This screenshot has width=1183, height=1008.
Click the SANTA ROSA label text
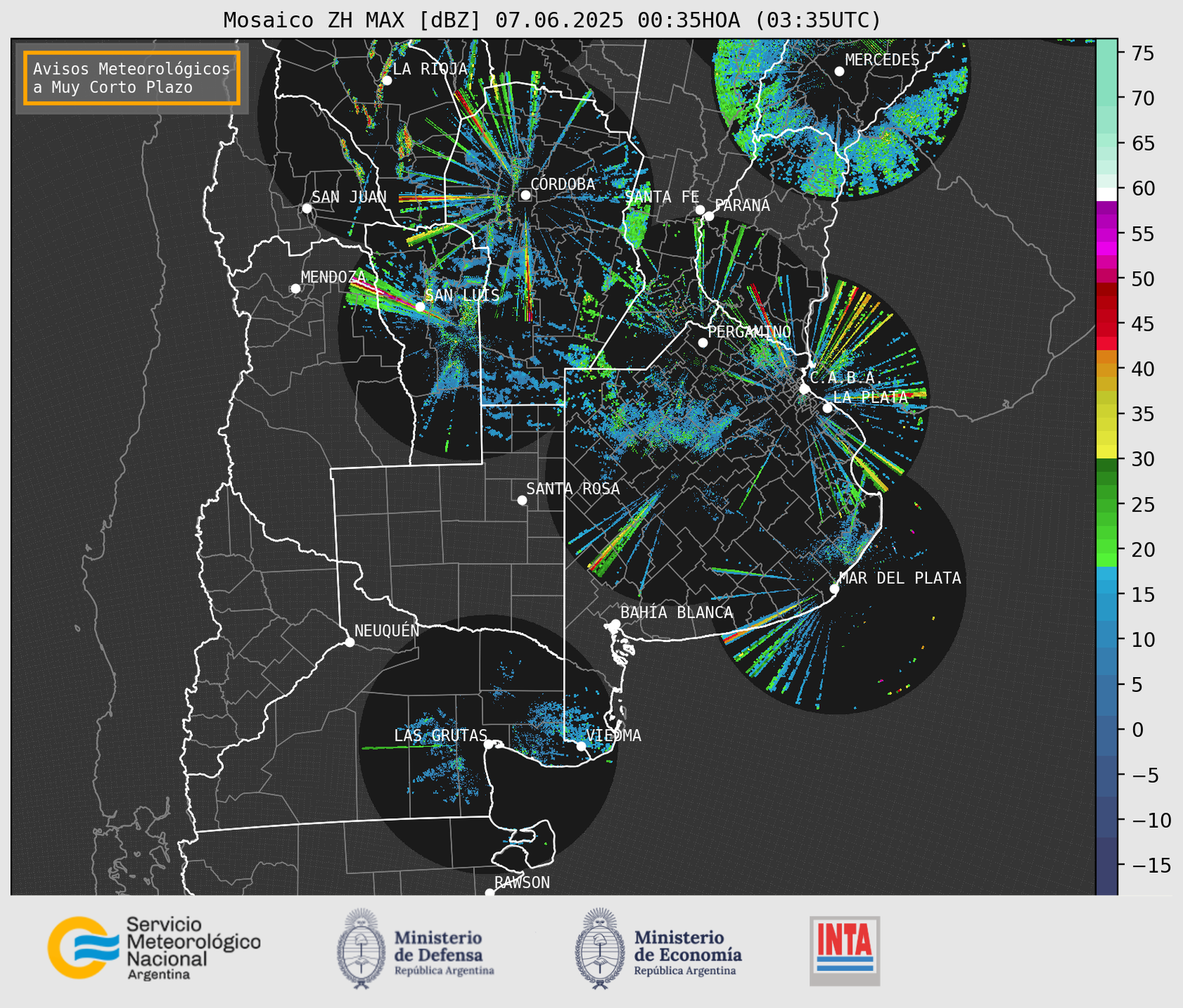573,489
